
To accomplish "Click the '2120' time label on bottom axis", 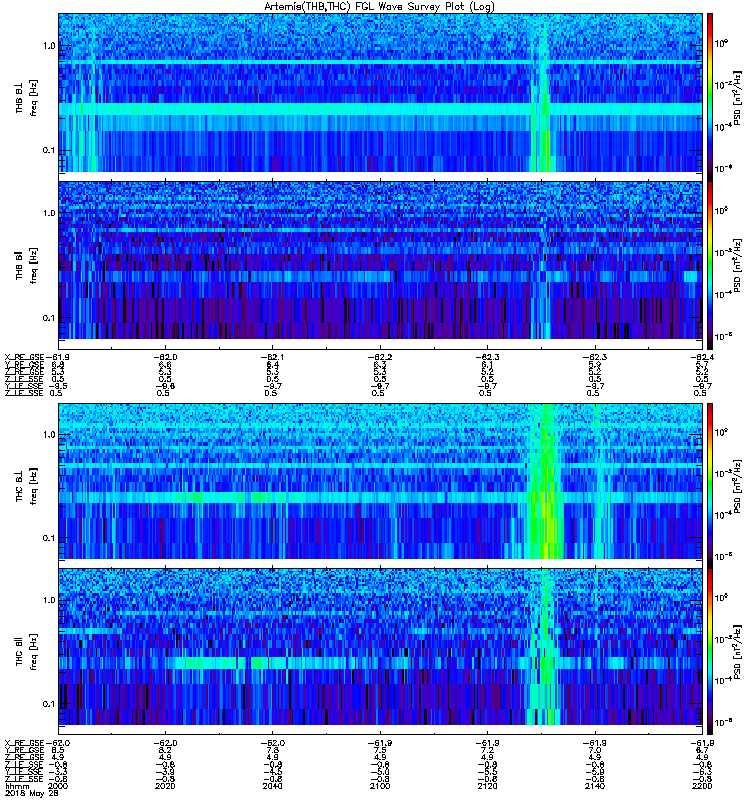I will (x=487, y=786).
